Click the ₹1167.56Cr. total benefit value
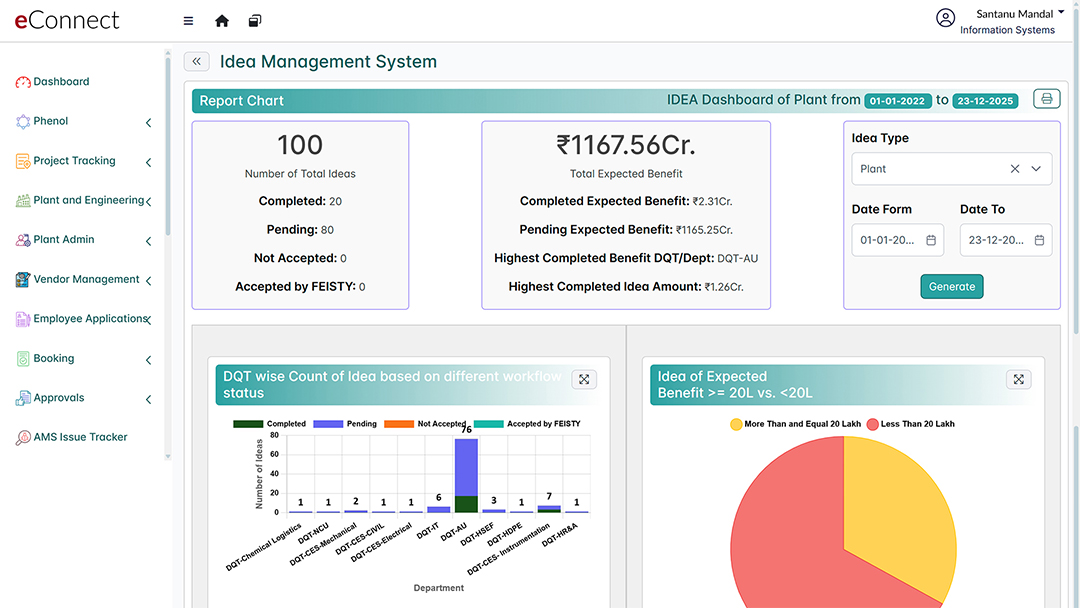1080x608 pixels. [x=625, y=145]
